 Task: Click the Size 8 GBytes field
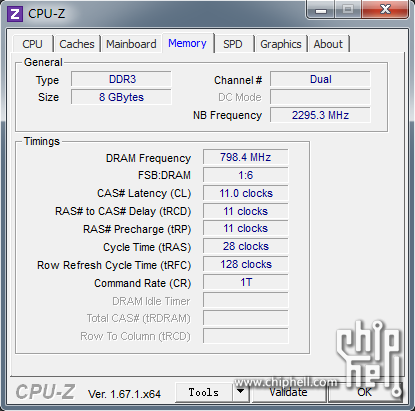click(x=121, y=97)
